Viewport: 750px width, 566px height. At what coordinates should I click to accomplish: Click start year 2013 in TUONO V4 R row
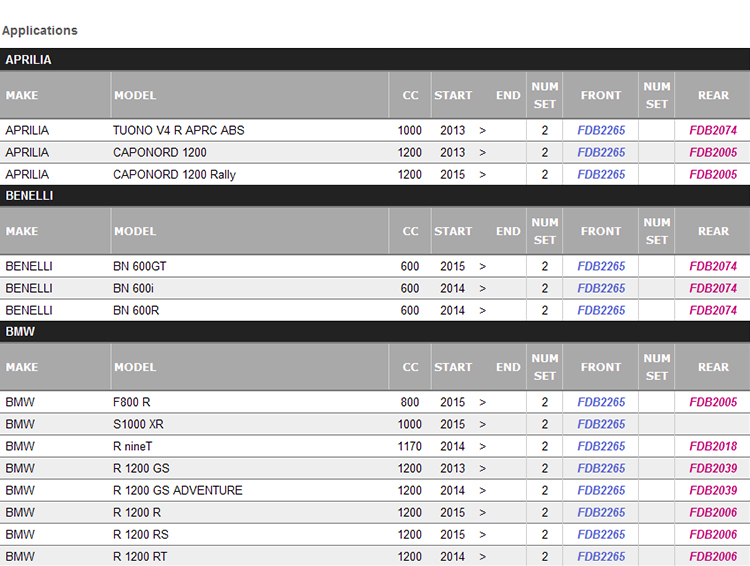[452, 130]
